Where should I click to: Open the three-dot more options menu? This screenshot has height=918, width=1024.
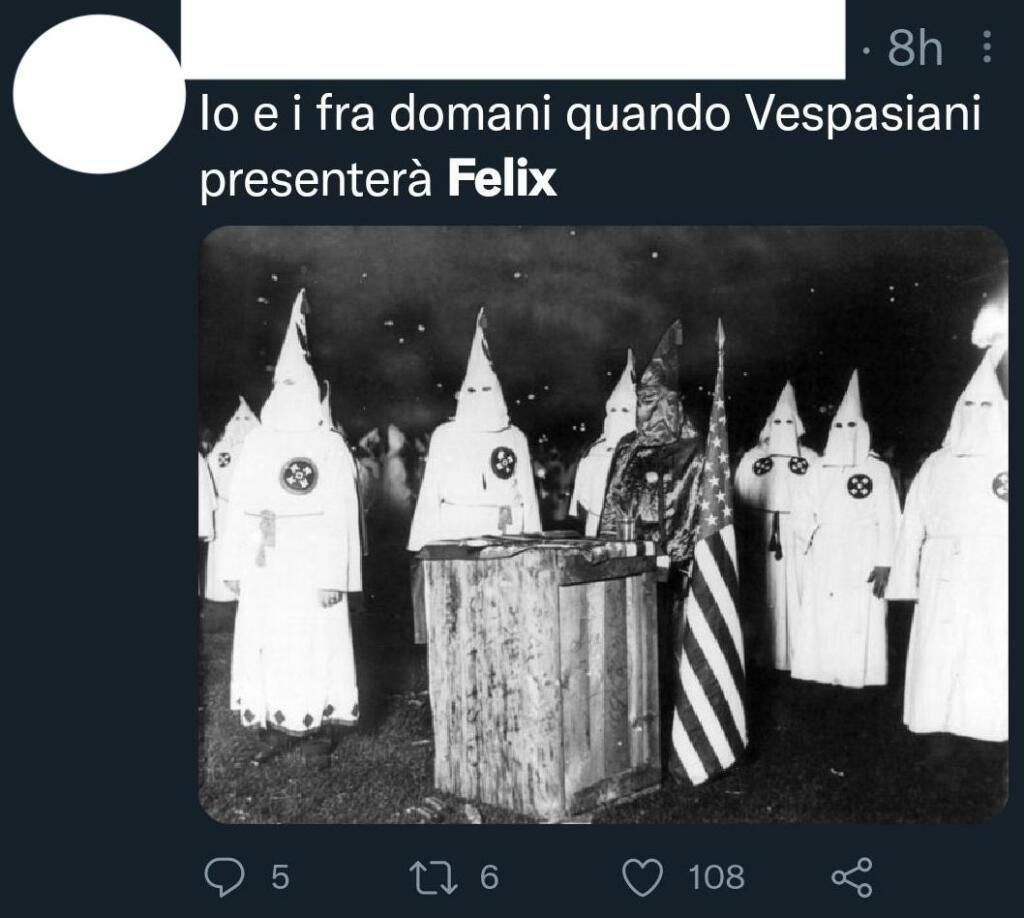[x=987, y=47]
